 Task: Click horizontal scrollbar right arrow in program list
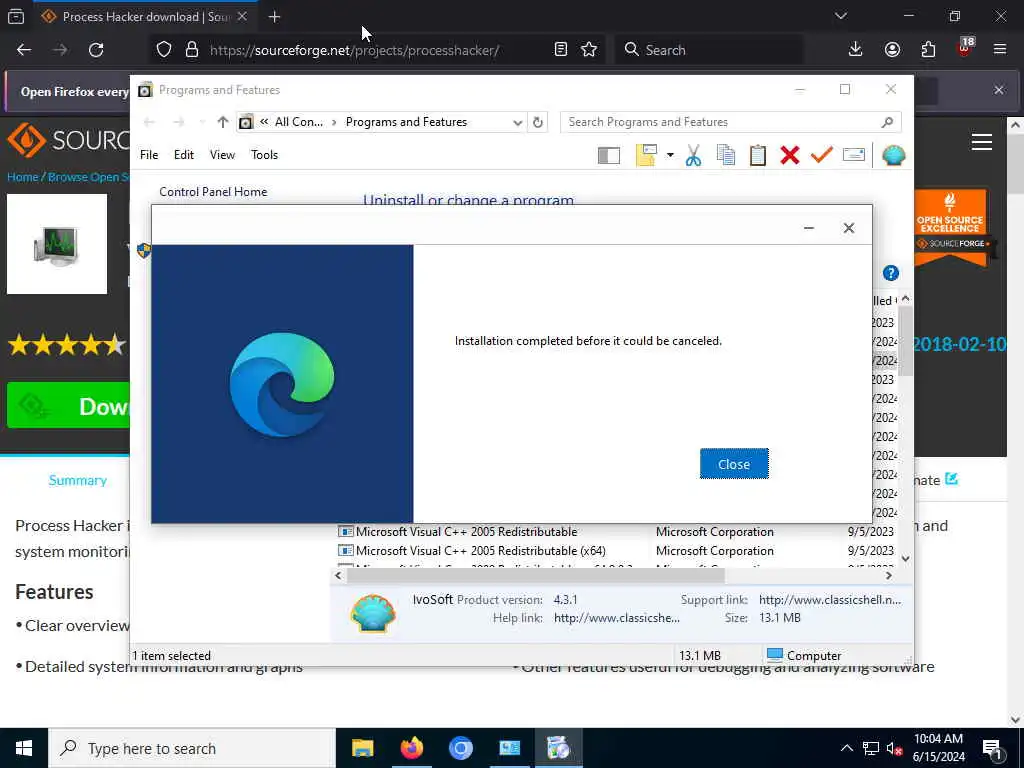(x=889, y=575)
